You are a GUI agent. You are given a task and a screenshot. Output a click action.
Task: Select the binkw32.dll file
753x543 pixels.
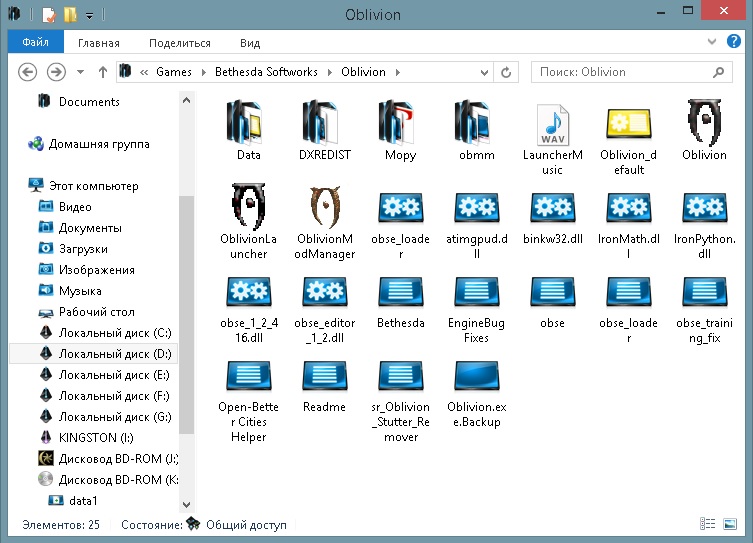(x=552, y=218)
